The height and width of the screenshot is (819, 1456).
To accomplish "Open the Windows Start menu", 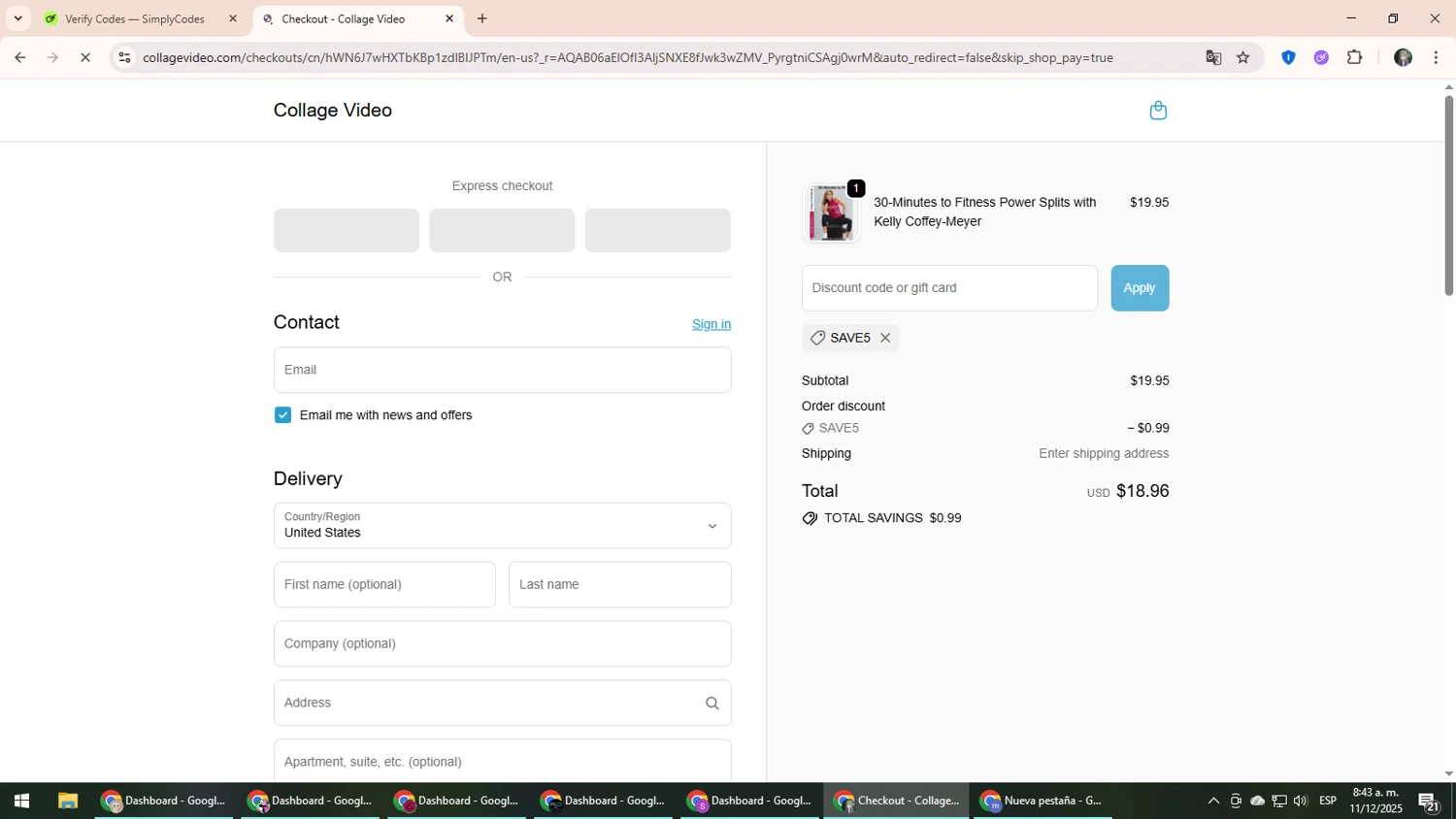I will (20, 801).
